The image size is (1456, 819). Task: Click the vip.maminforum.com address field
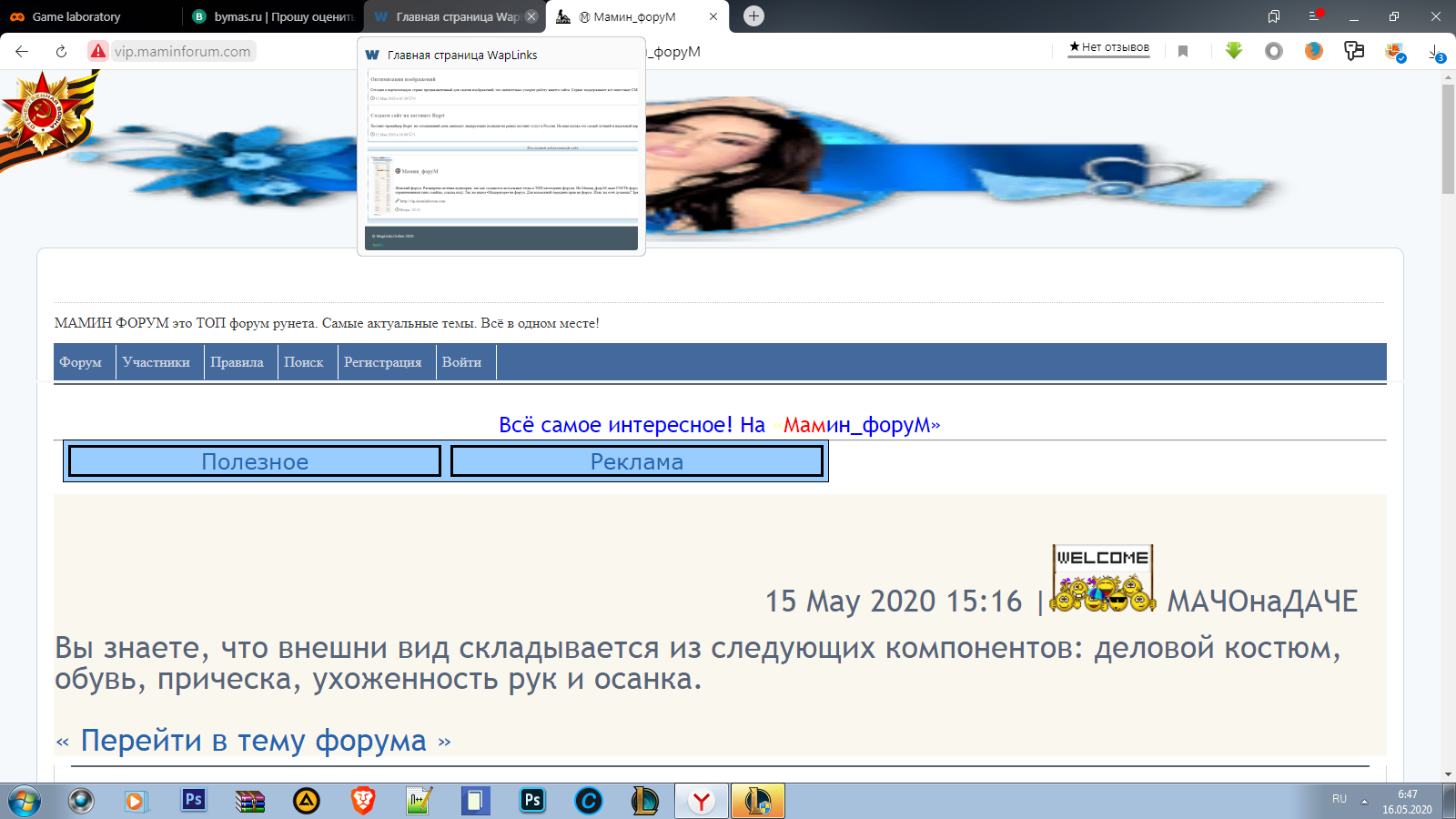tap(182, 52)
